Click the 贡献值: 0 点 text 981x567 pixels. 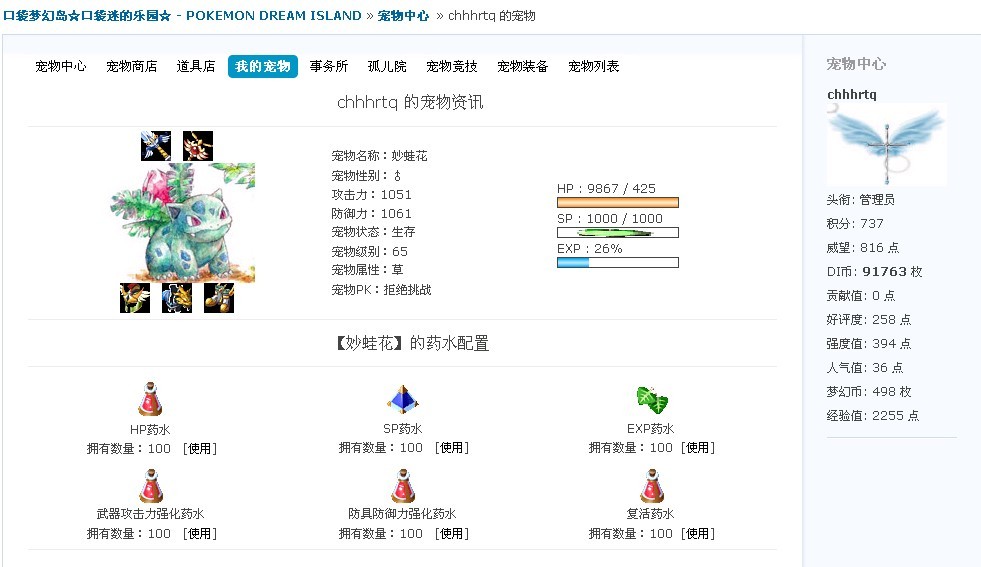click(x=861, y=295)
